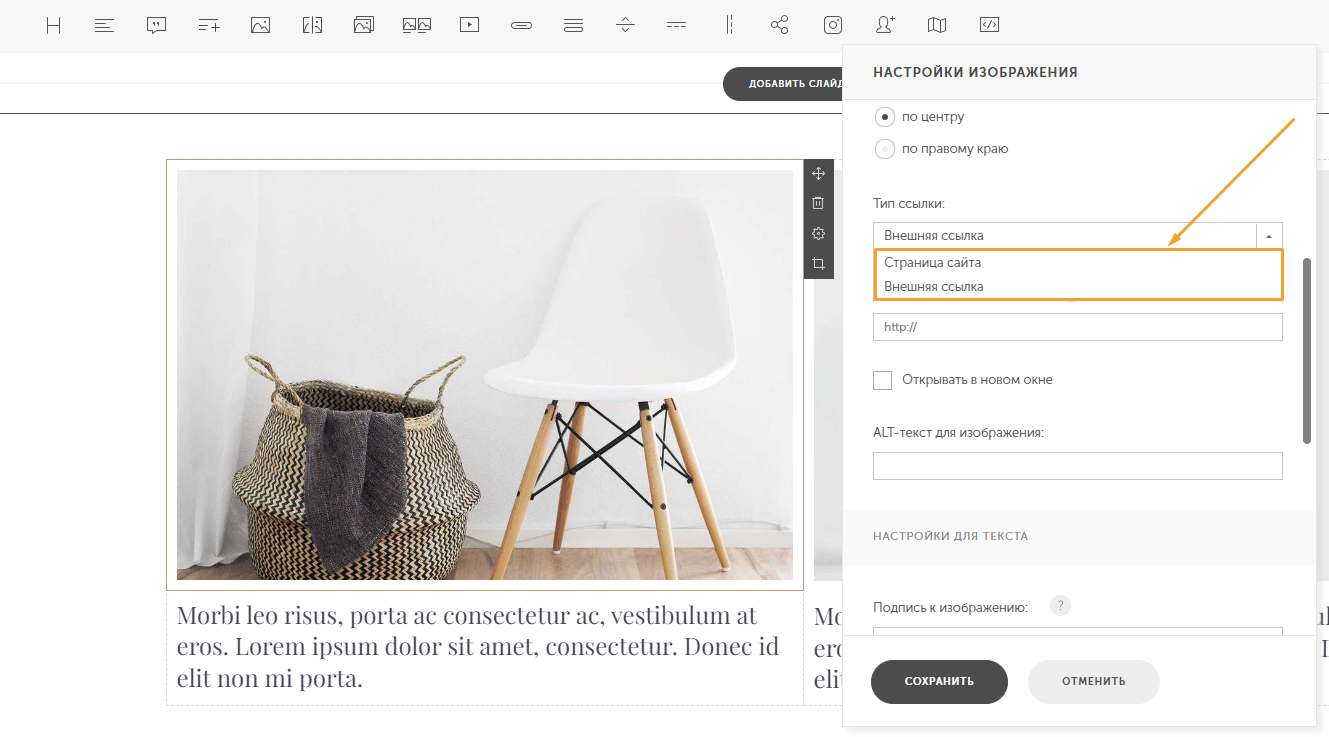Click the Настройки для текста section header

[x=950, y=536]
